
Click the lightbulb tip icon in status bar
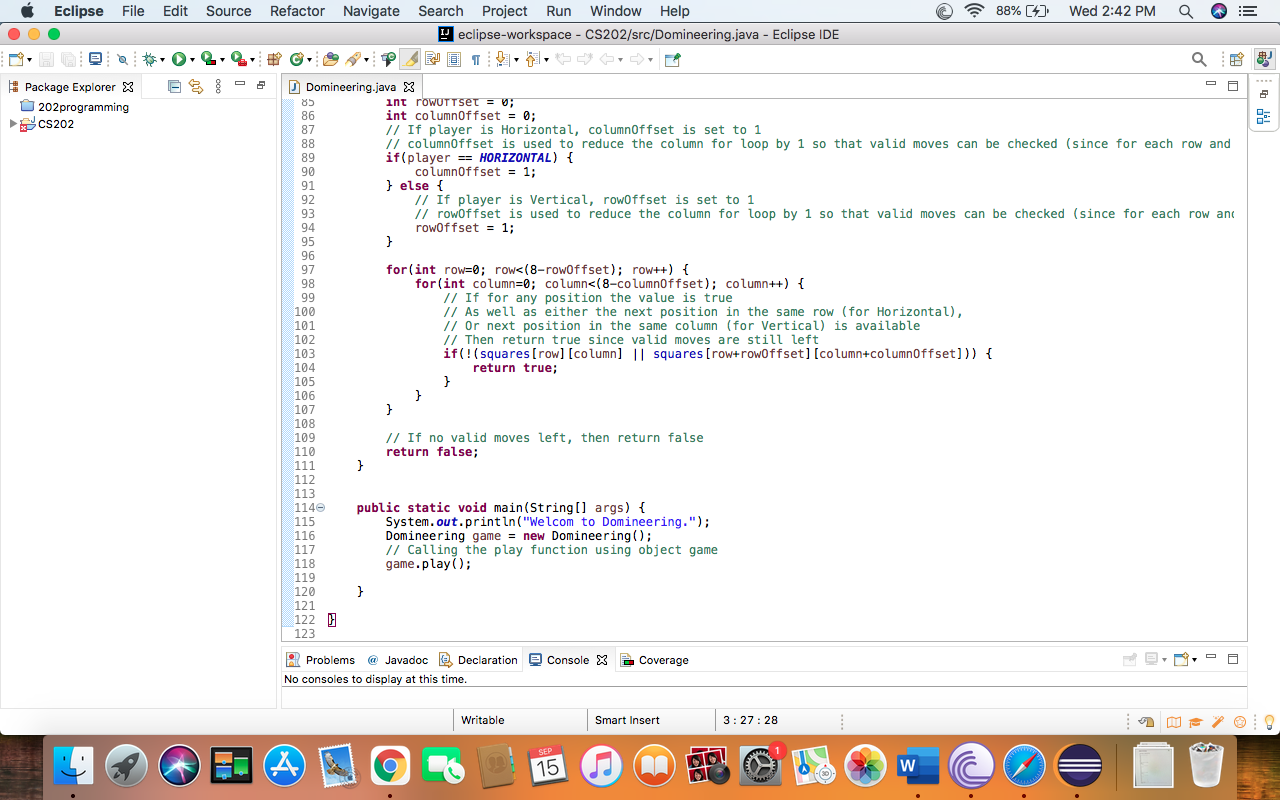(x=1270, y=722)
